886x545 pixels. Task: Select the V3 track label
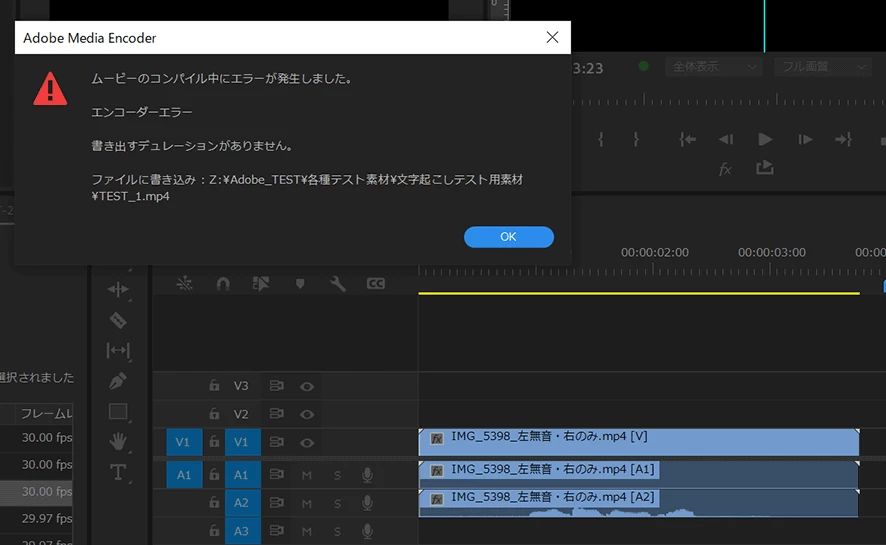click(241, 386)
